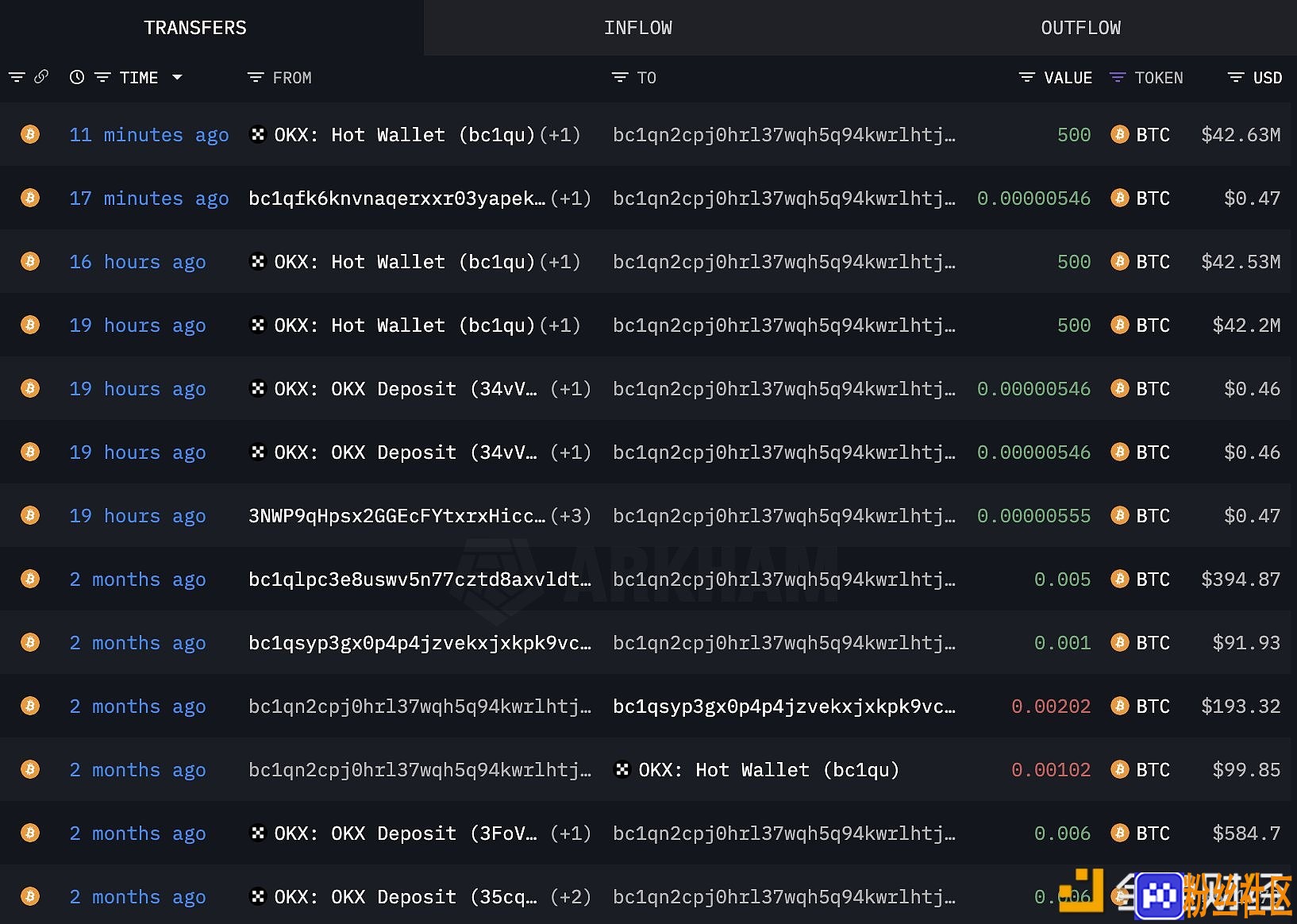Click the Bitcoin icon in the 17 minutes ago row
This screenshot has width=1297, height=924.
tap(30, 198)
